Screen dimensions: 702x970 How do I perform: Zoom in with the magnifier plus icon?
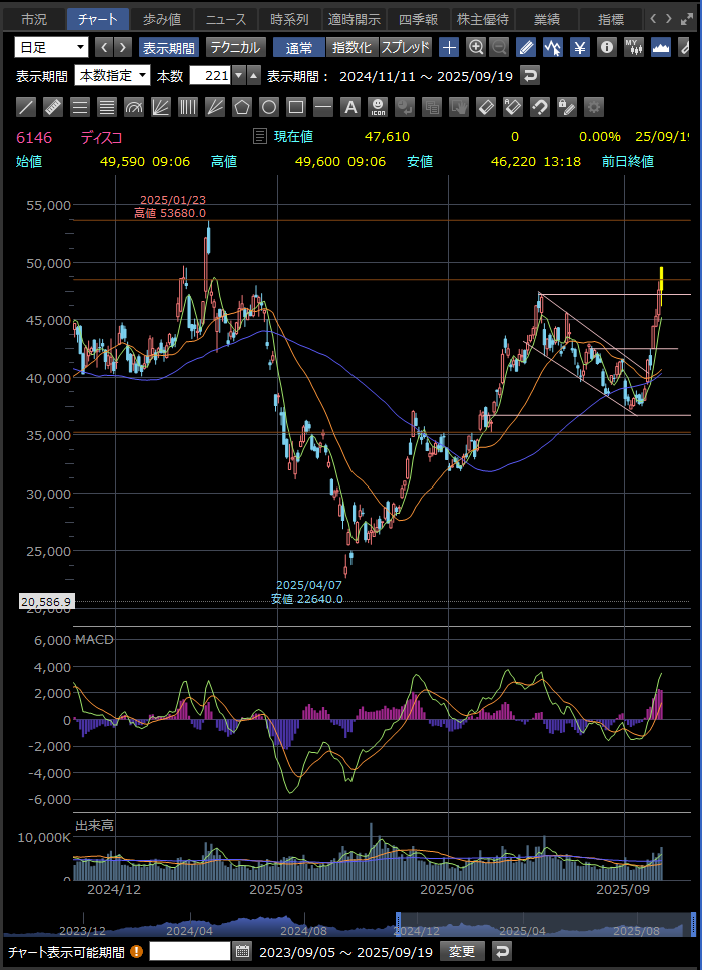[x=476, y=47]
